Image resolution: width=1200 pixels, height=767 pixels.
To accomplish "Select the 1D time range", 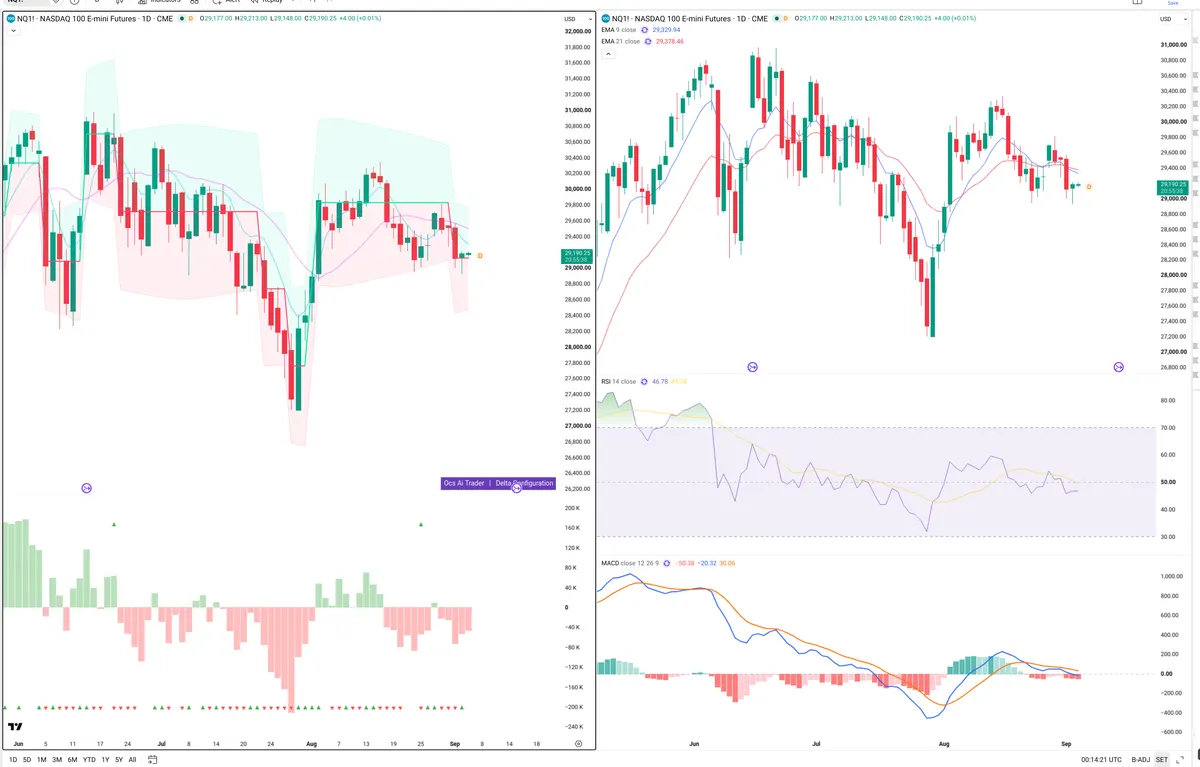I will tap(13, 759).
